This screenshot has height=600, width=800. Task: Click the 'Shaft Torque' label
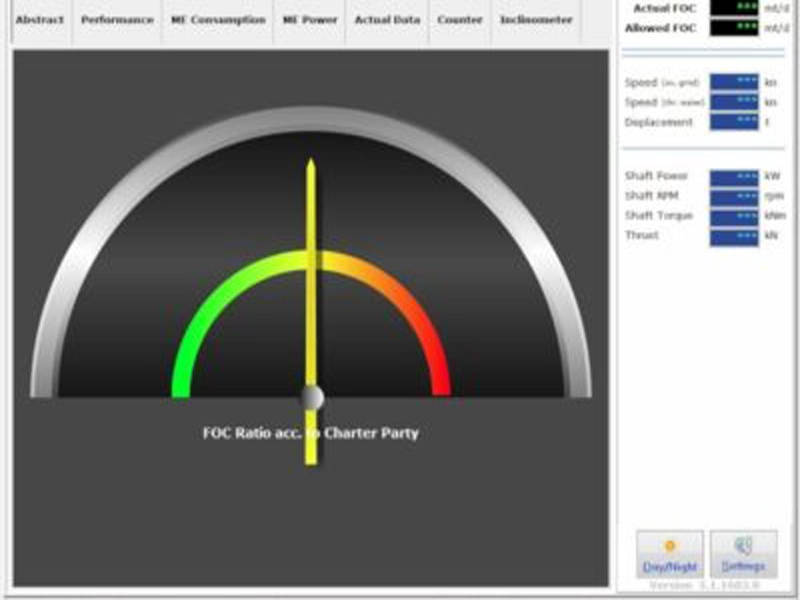pos(659,216)
